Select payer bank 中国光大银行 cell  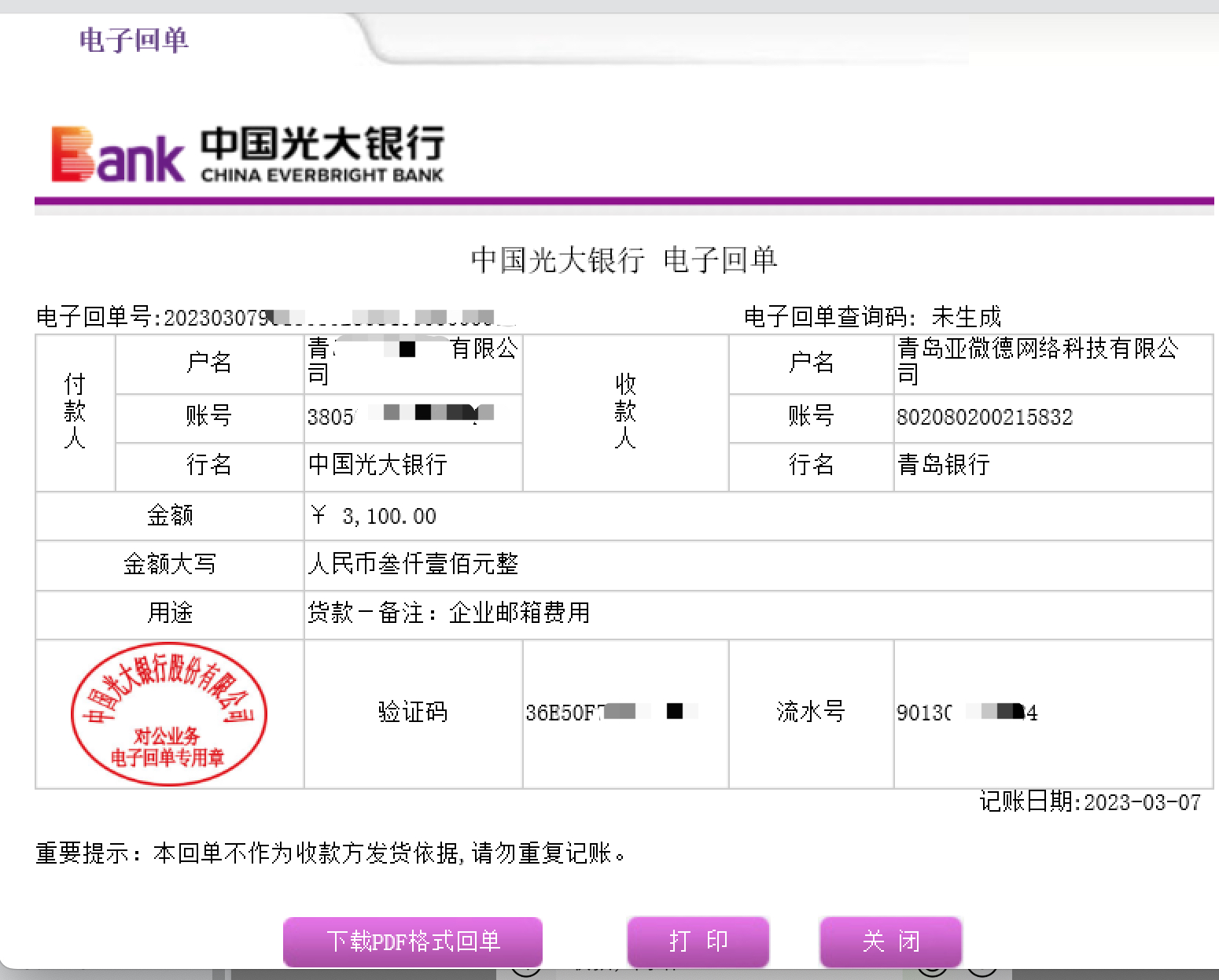414,466
